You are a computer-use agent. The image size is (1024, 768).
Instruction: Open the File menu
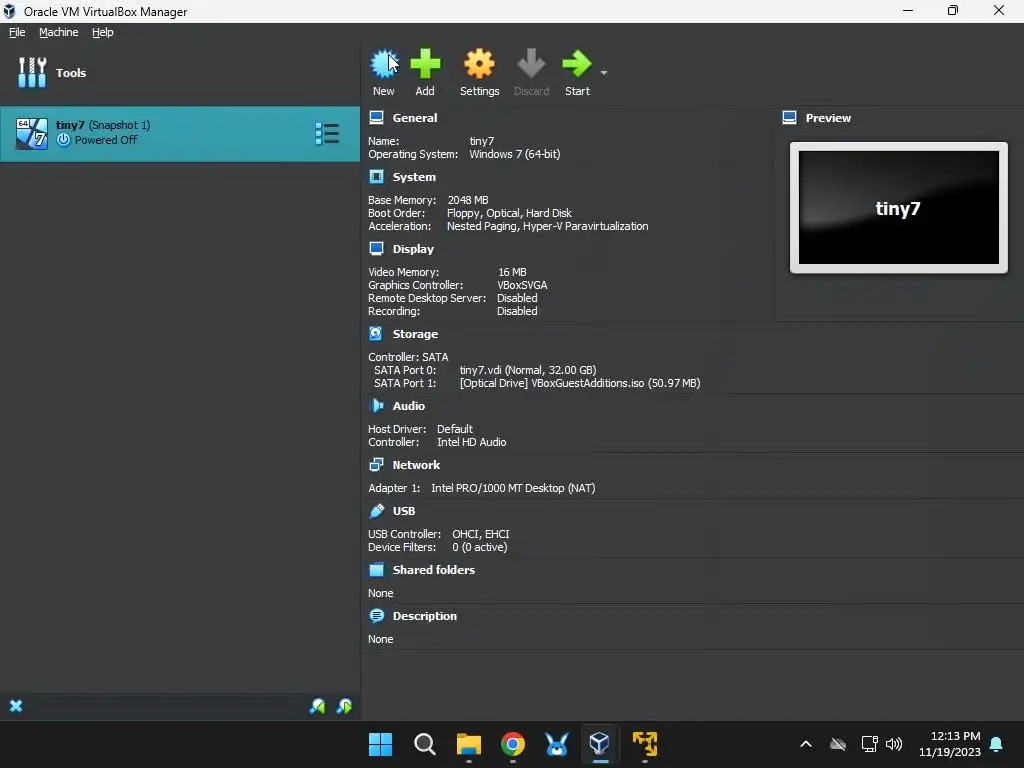click(17, 32)
